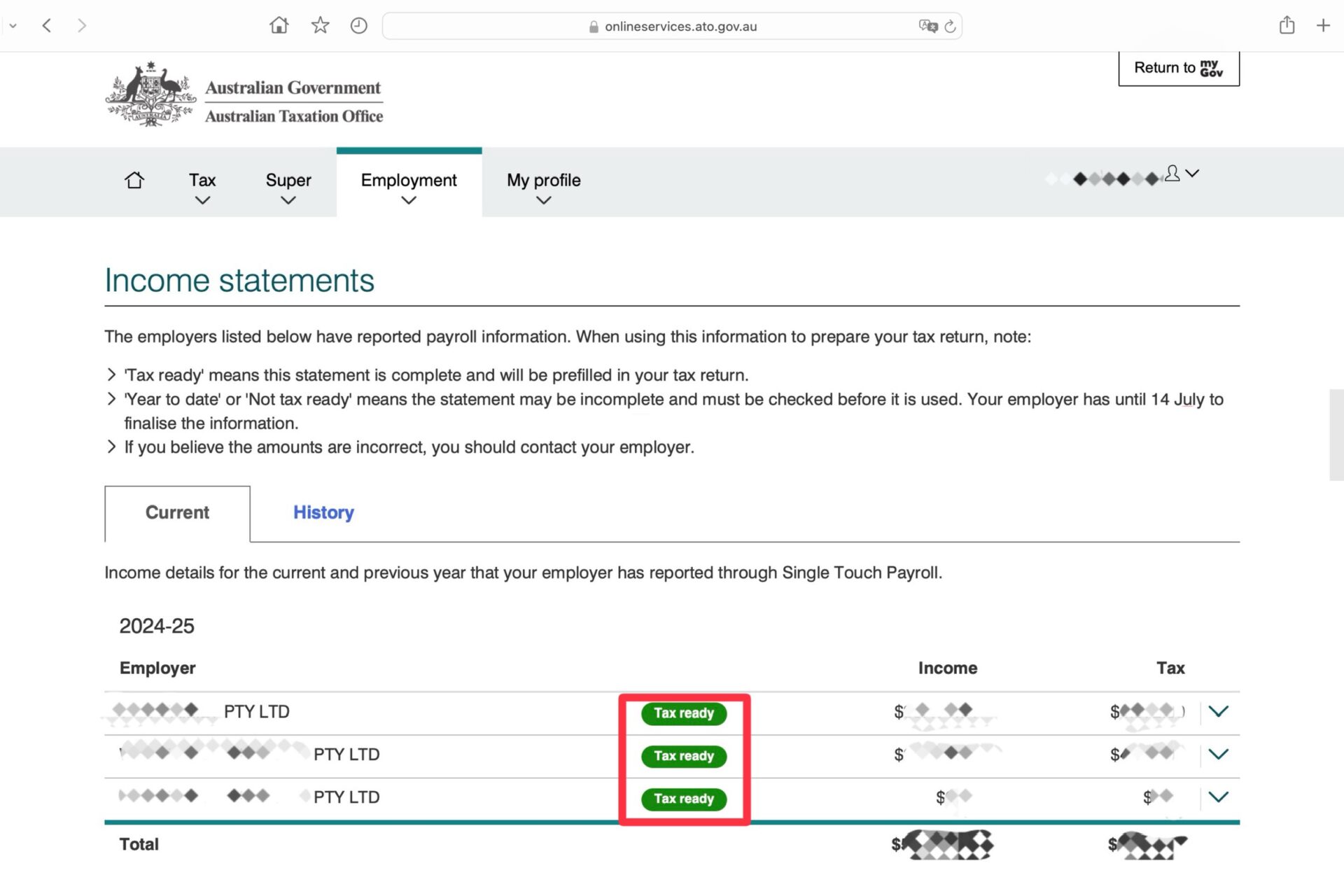1344x896 pixels.
Task: Click the share icon in browser toolbar
Action: 1287,26
